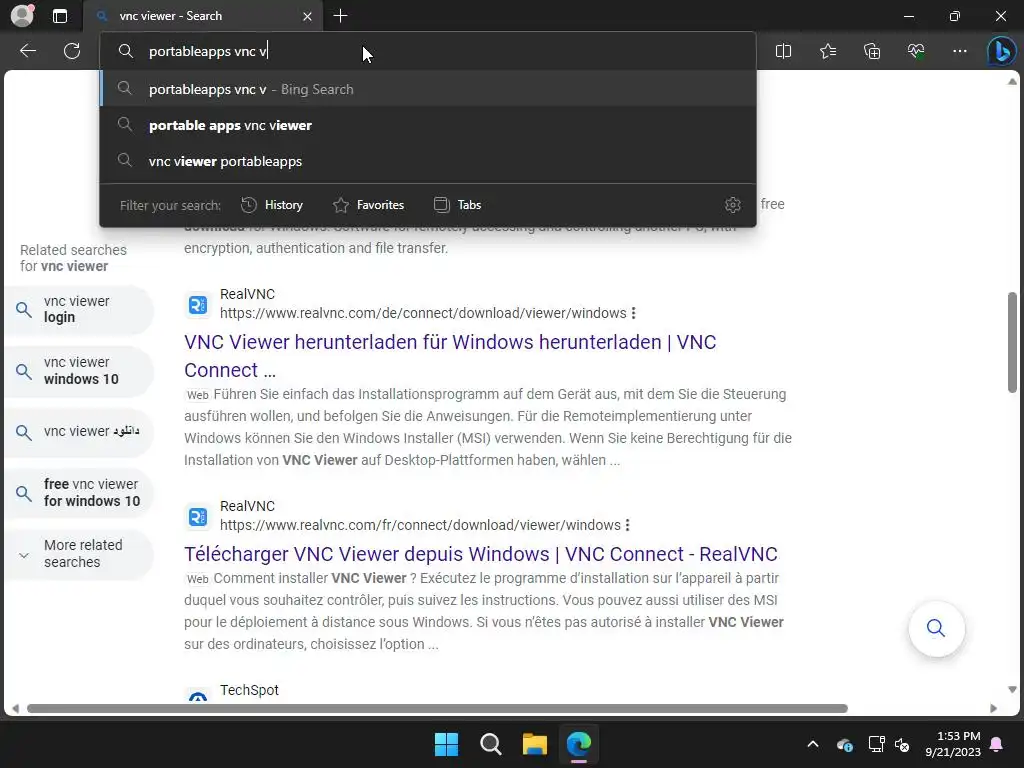Open 'Télécharger VNC Viewer depuis Windows' result
The height and width of the screenshot is (768, 1024).
tap(481, 554)
